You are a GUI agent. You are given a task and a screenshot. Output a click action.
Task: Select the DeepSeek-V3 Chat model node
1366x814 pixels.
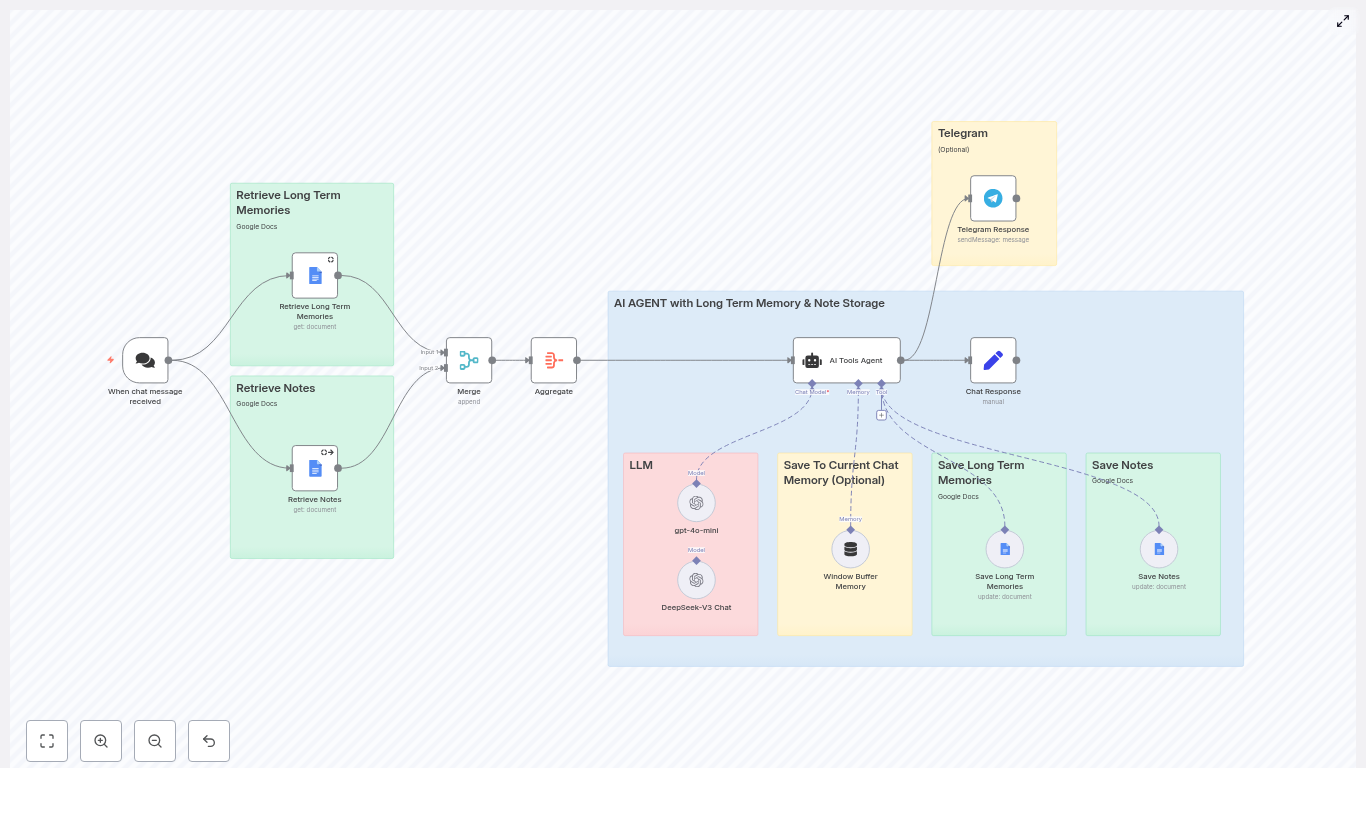[696, 579]
